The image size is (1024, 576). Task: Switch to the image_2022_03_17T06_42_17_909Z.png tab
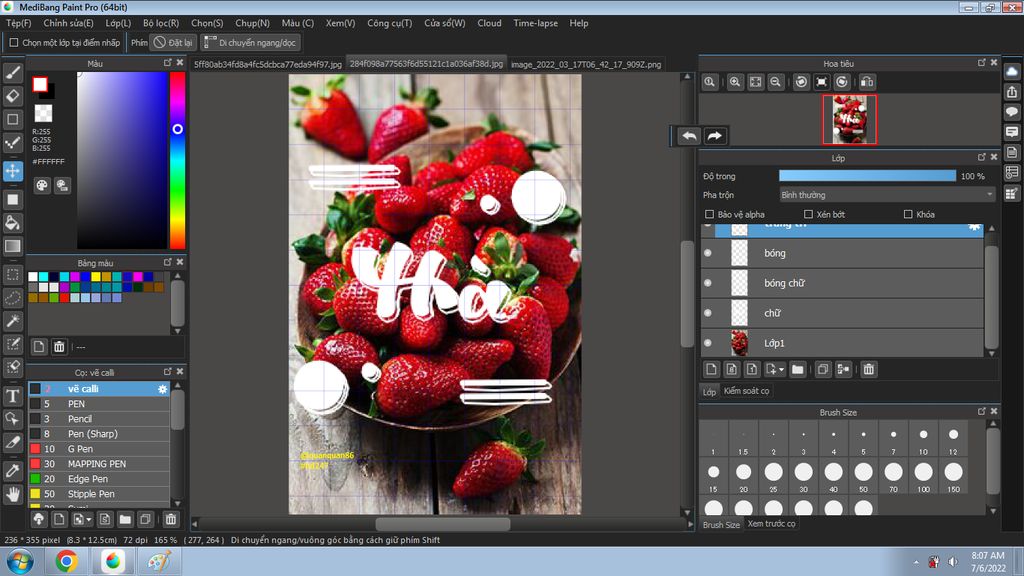(x=586, y=64)
